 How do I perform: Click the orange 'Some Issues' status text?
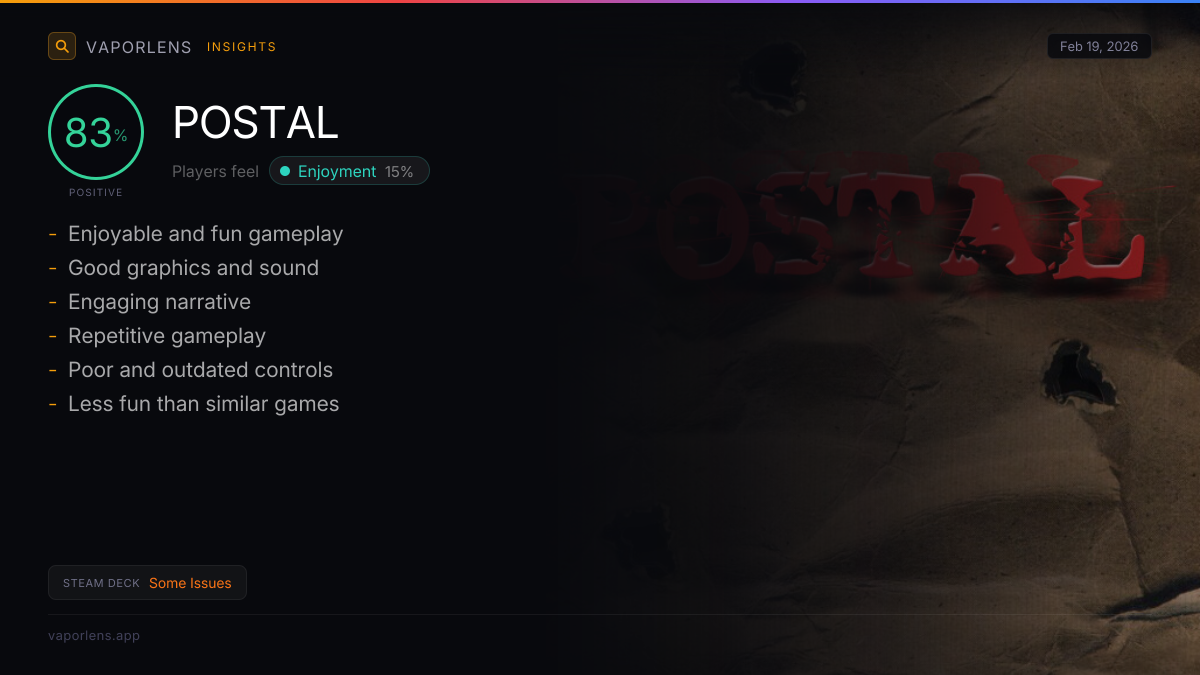click(x=190, y=583)
